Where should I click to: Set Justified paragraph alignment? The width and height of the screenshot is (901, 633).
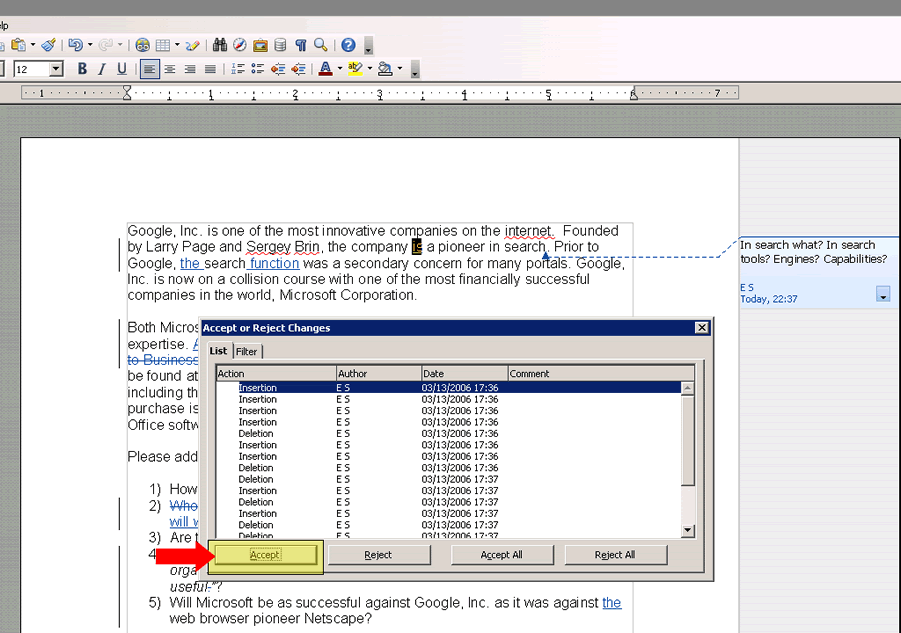[x=210, y=70]
